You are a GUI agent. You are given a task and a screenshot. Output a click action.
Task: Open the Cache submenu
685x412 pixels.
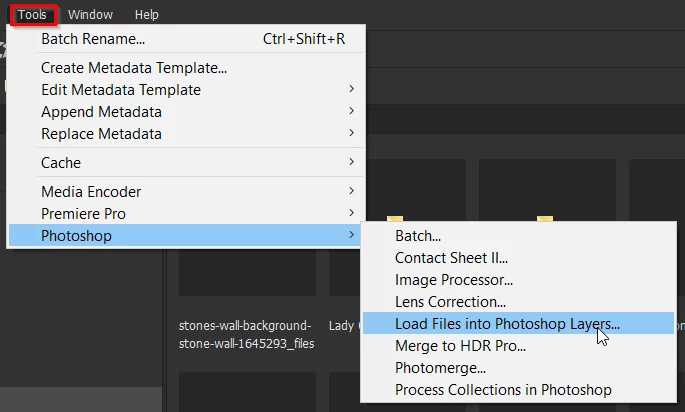(x=187, y=163)
